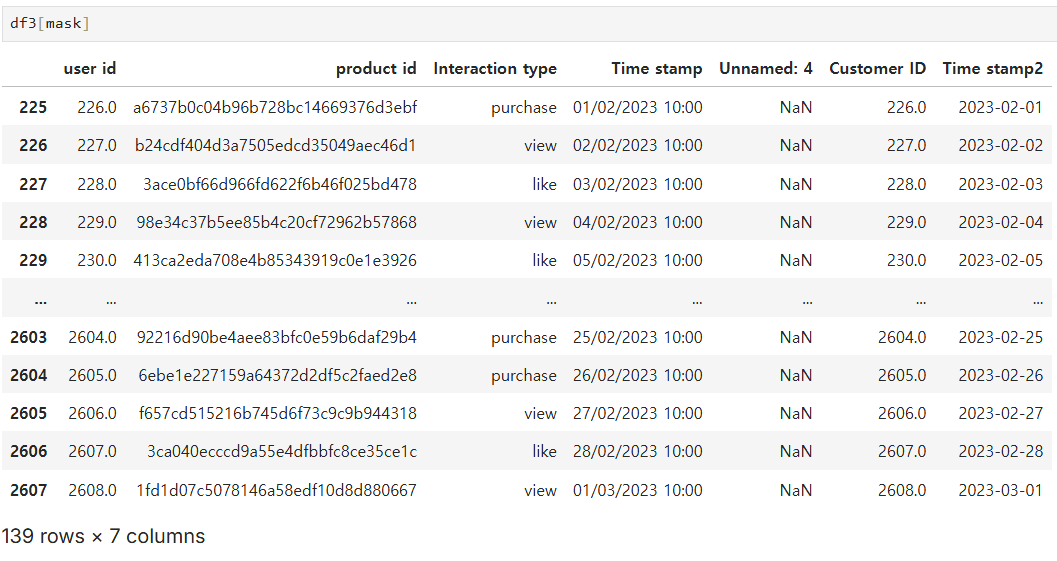
Task: Select row index 228
Action: pyautogui.click(x=33, y=222)
